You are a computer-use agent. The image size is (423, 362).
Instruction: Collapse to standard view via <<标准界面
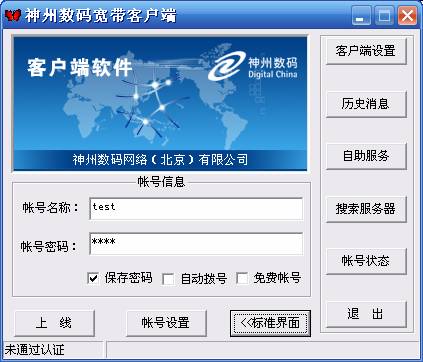click(270, 323)
